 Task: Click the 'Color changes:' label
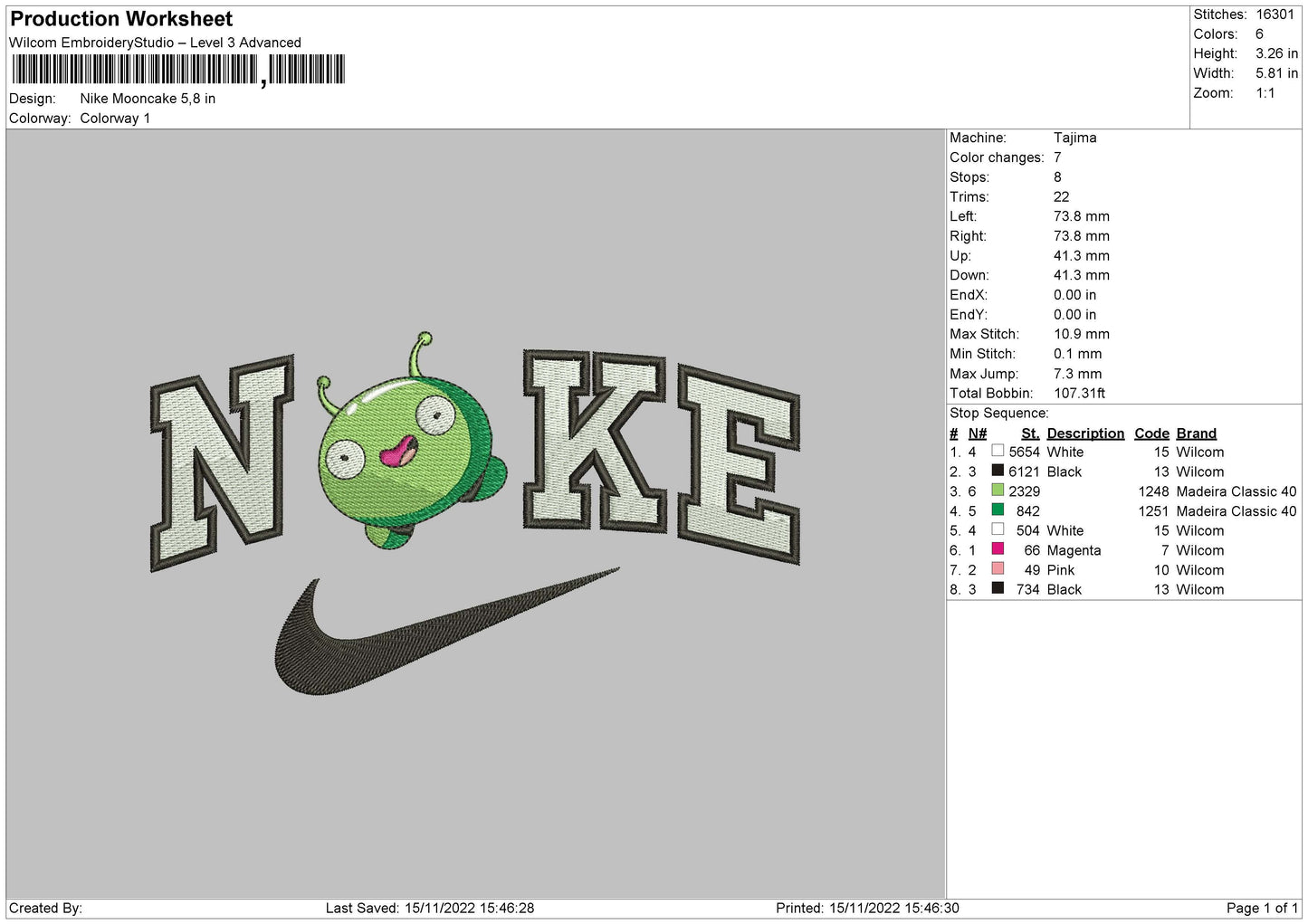tap(997, 157)
